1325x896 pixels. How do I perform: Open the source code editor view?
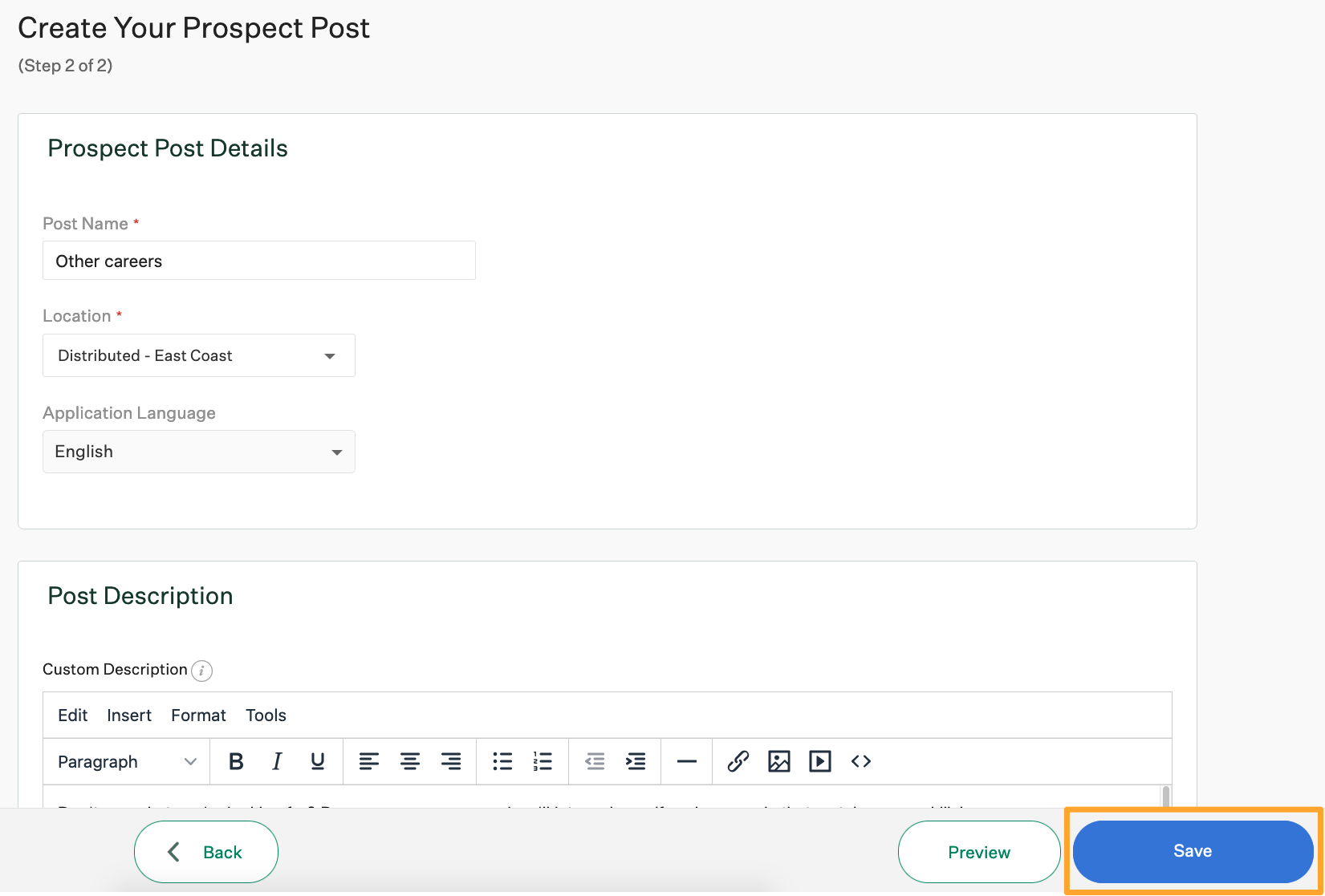[860, 761]
